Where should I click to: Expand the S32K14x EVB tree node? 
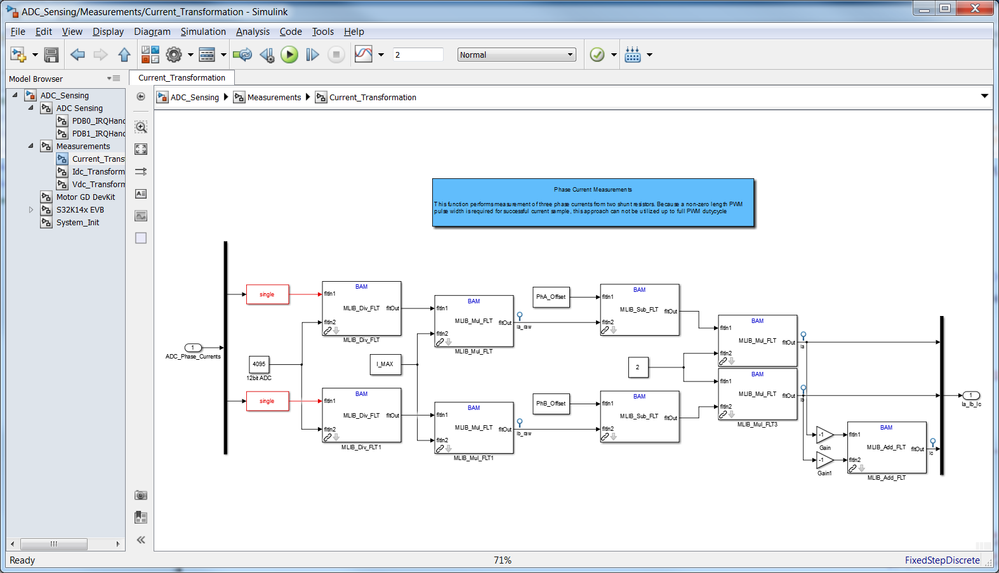(31, 210)
